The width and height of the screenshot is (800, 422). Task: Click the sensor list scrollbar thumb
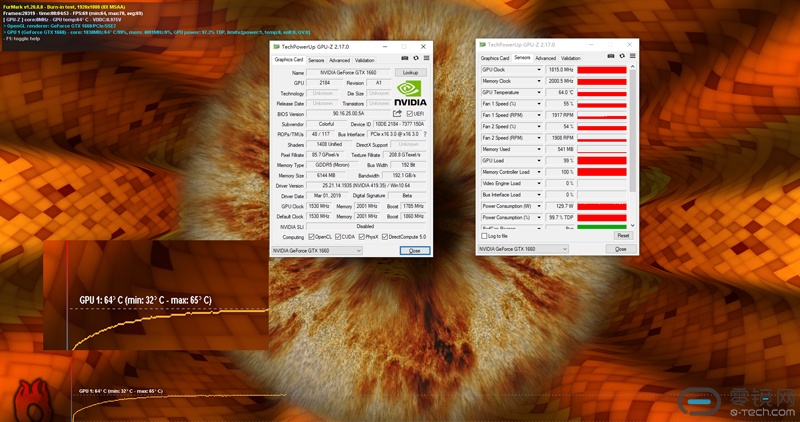pos(633,131)
